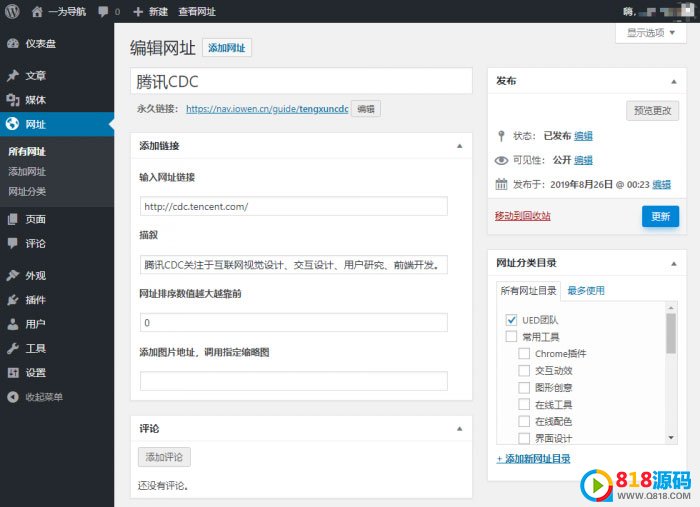700x507 pixels.
Task: Click the 页面 pages icon
Action: coord(13,219)
